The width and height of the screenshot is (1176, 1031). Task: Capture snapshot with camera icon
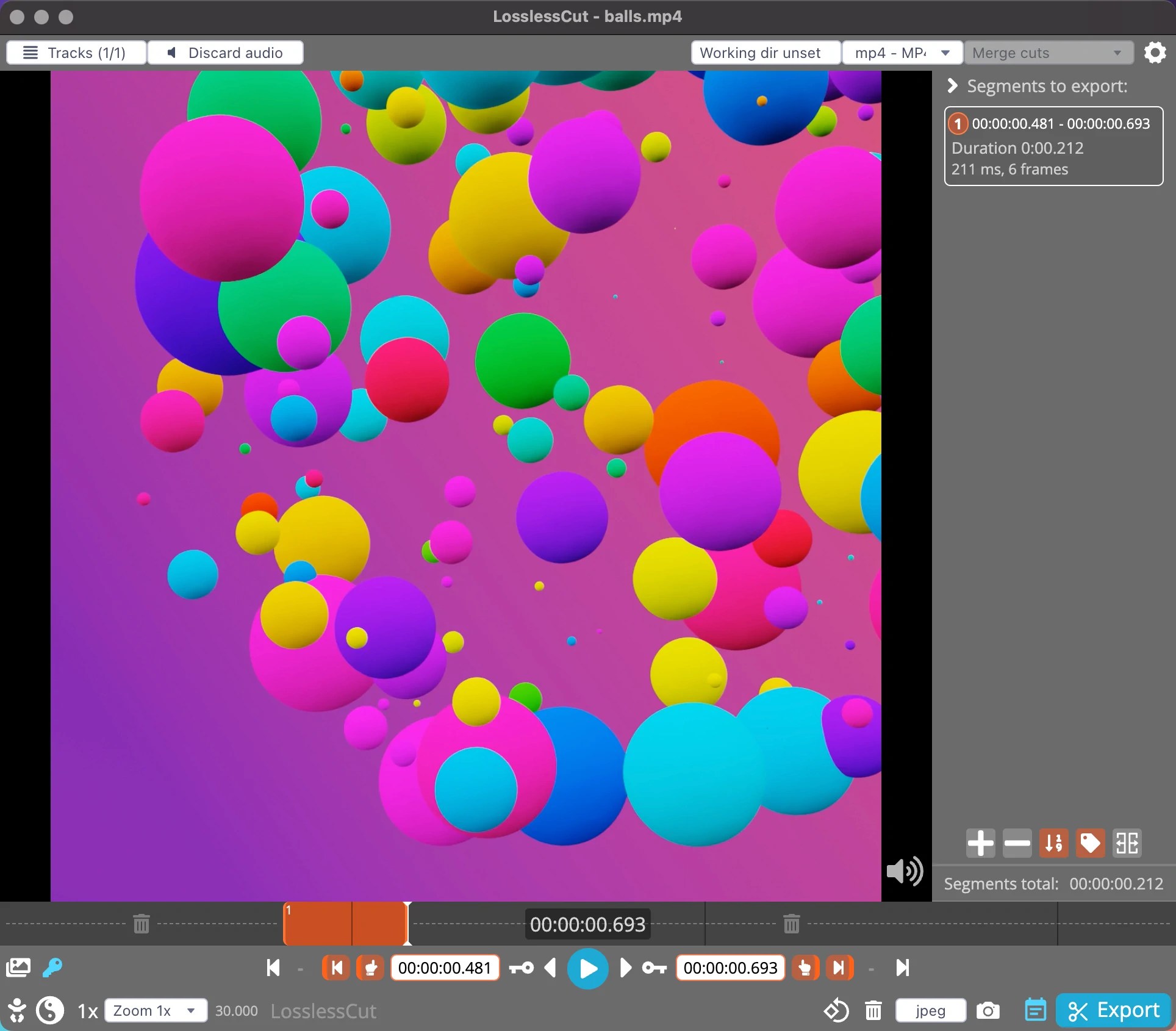pyautogui.click(x=988, y=1011)
